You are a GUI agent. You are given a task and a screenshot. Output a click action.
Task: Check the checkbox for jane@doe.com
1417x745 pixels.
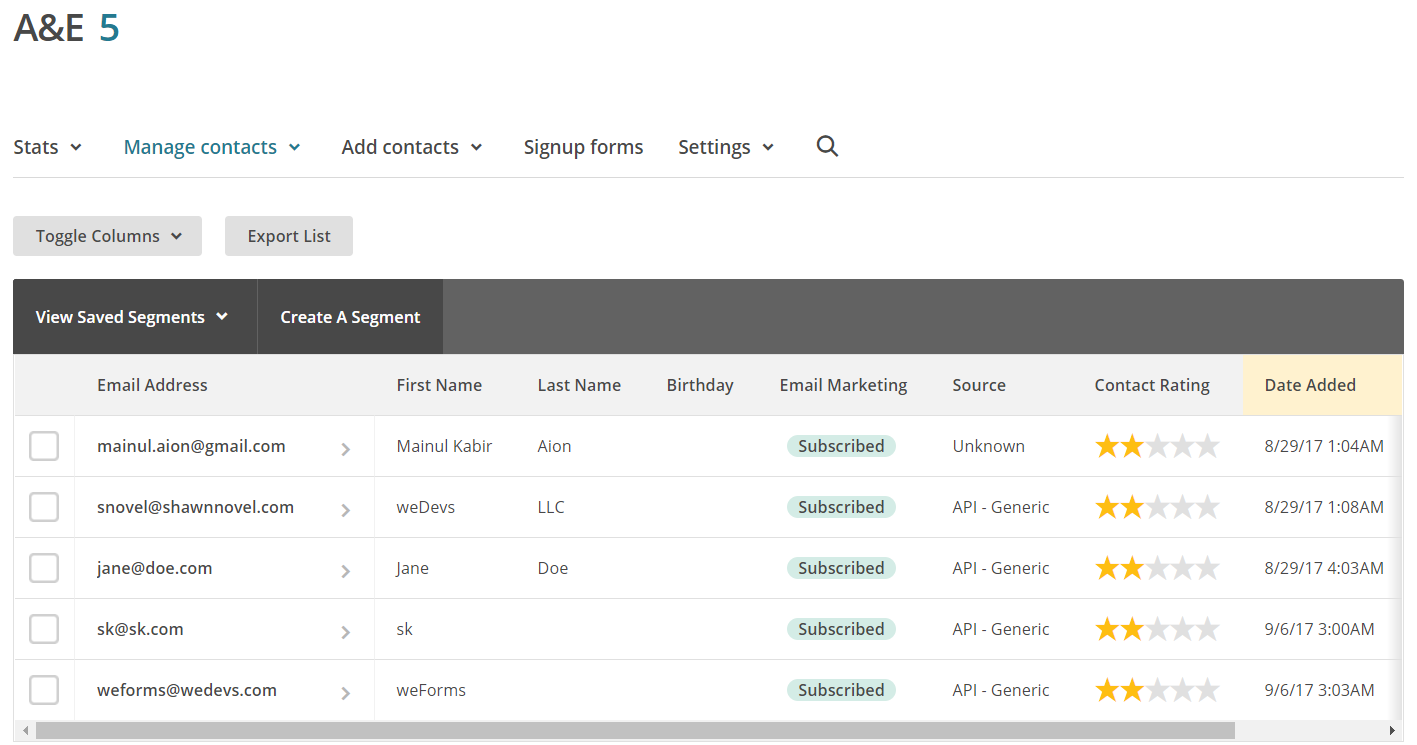coord(43,567)
